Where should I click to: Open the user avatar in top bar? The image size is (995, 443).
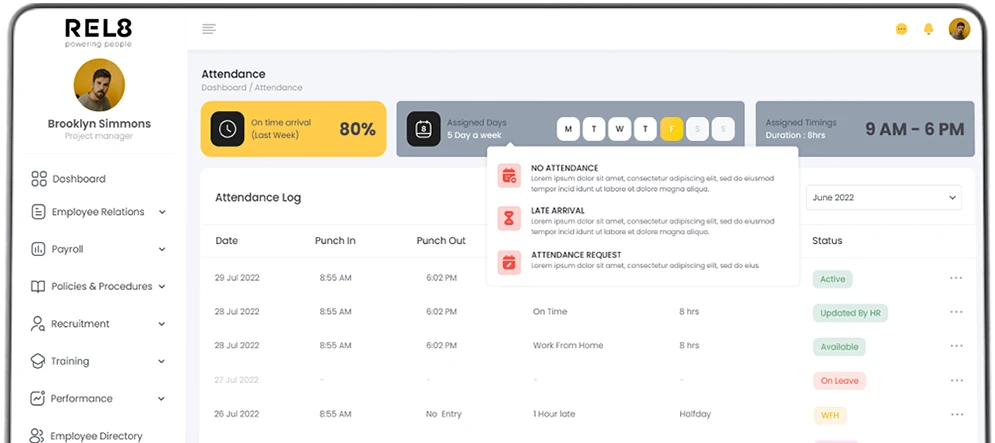[959, 29]
